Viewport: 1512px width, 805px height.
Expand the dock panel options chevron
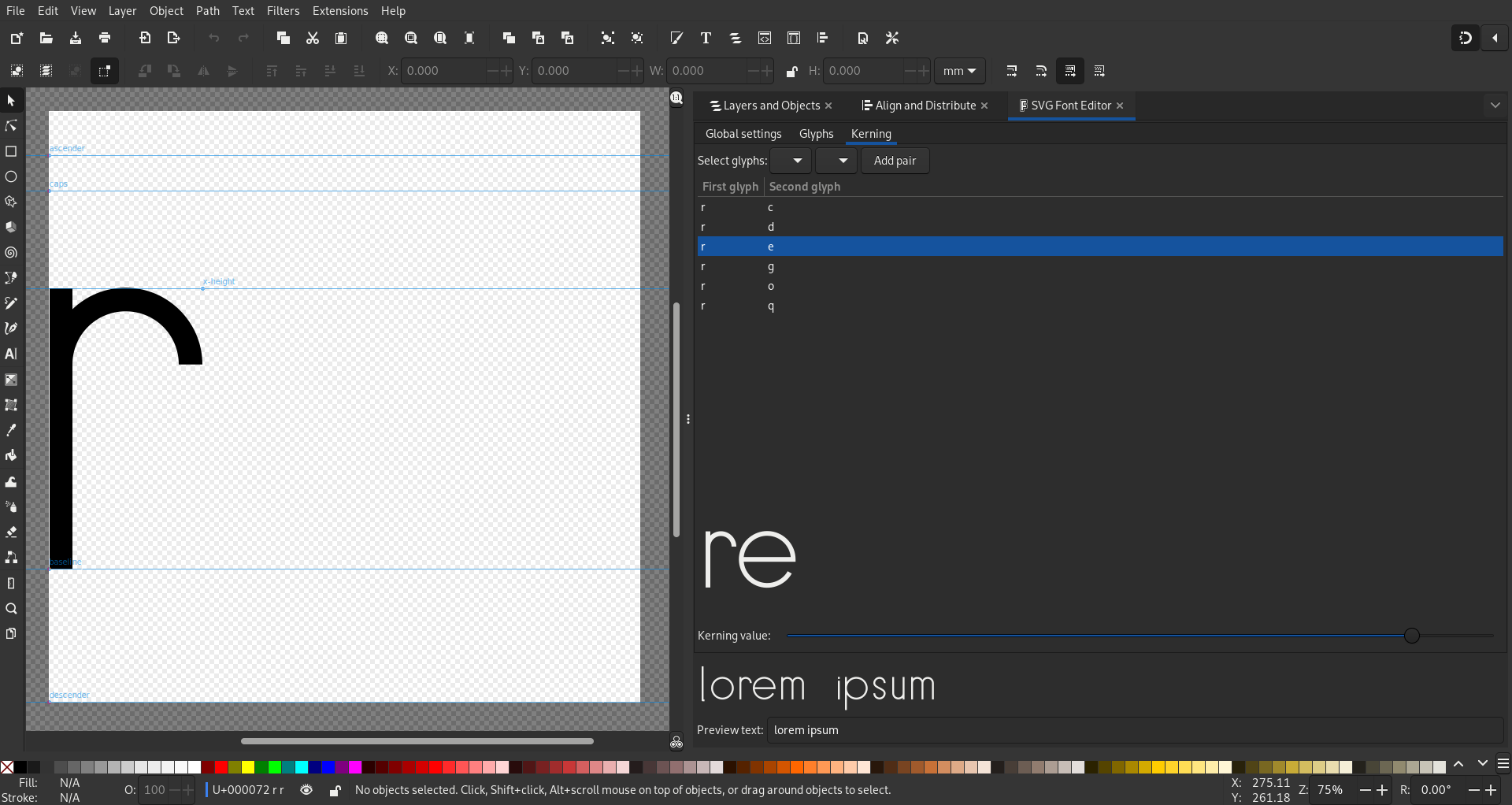tap(1495, 106)
